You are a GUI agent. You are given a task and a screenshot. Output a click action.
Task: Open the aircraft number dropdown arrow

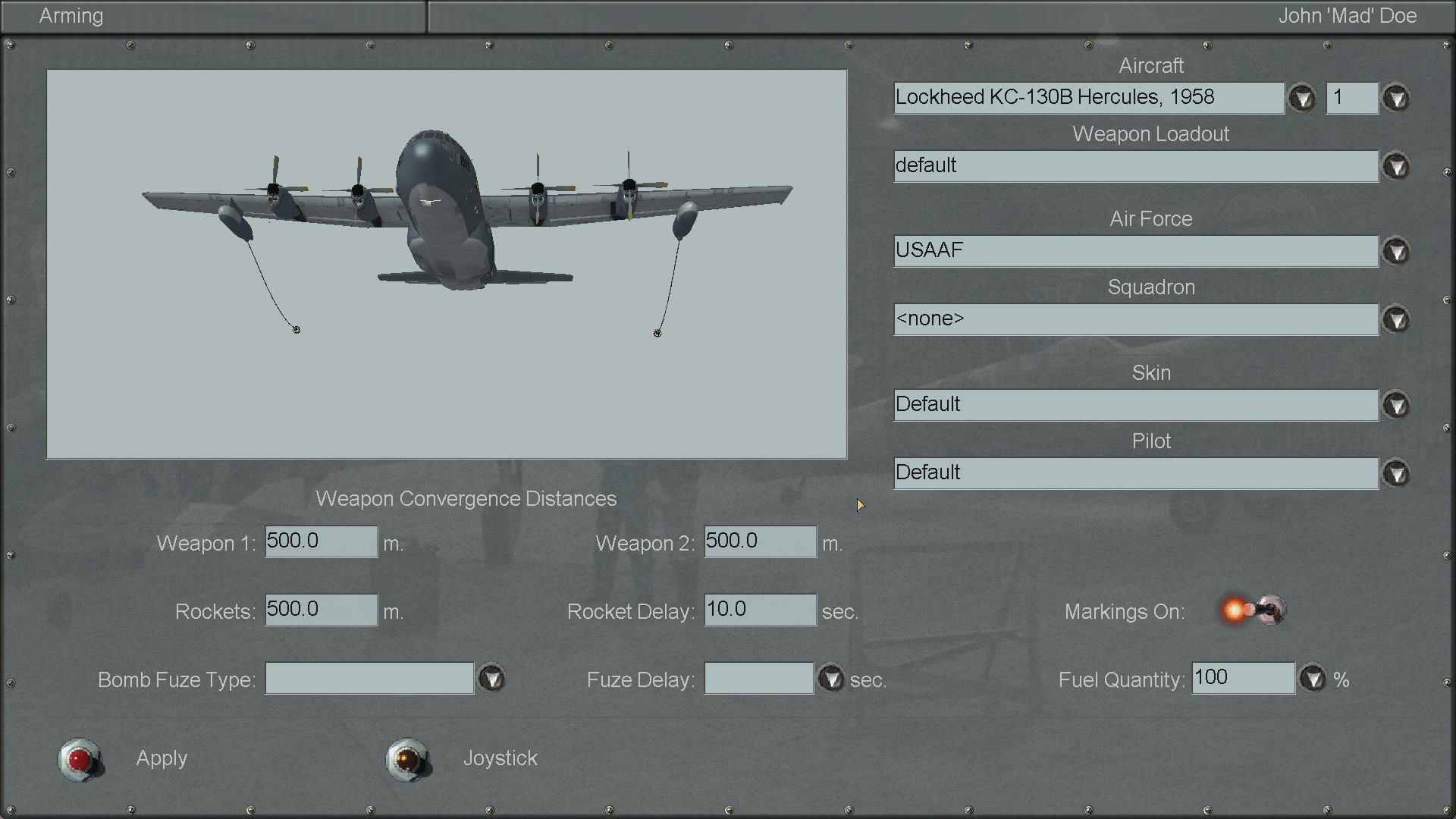click(x=1396, y=99)
